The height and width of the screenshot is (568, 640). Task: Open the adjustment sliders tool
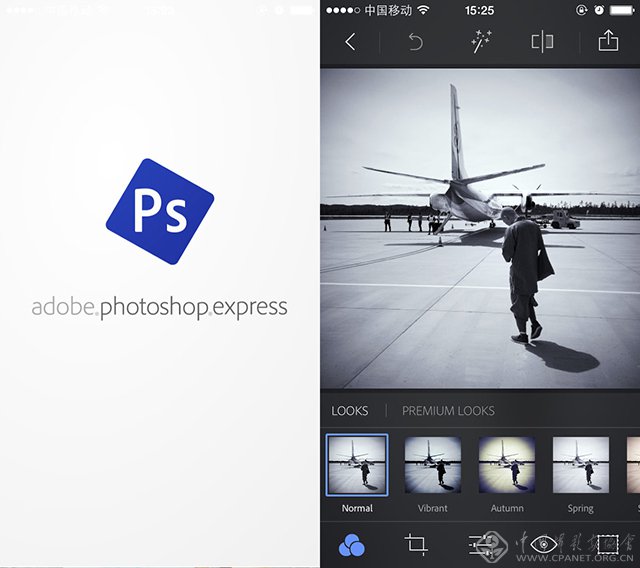pyautogui.click(x=480, y=544)
